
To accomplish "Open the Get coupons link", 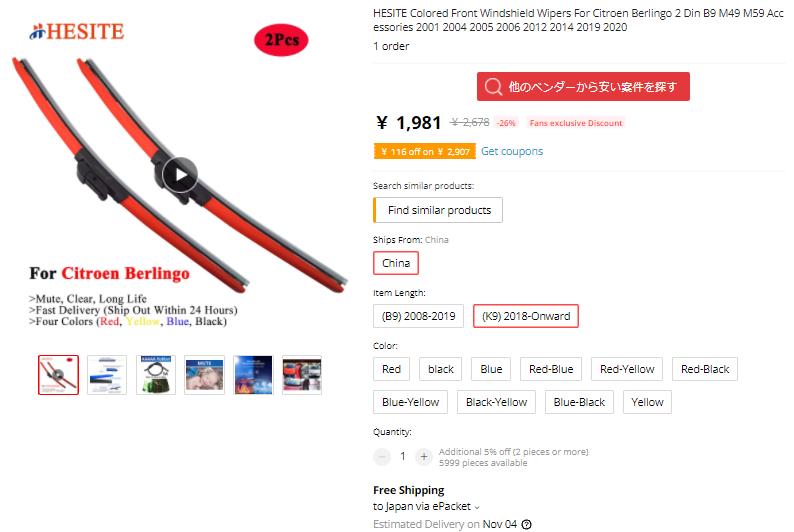I will coord(512,151).
